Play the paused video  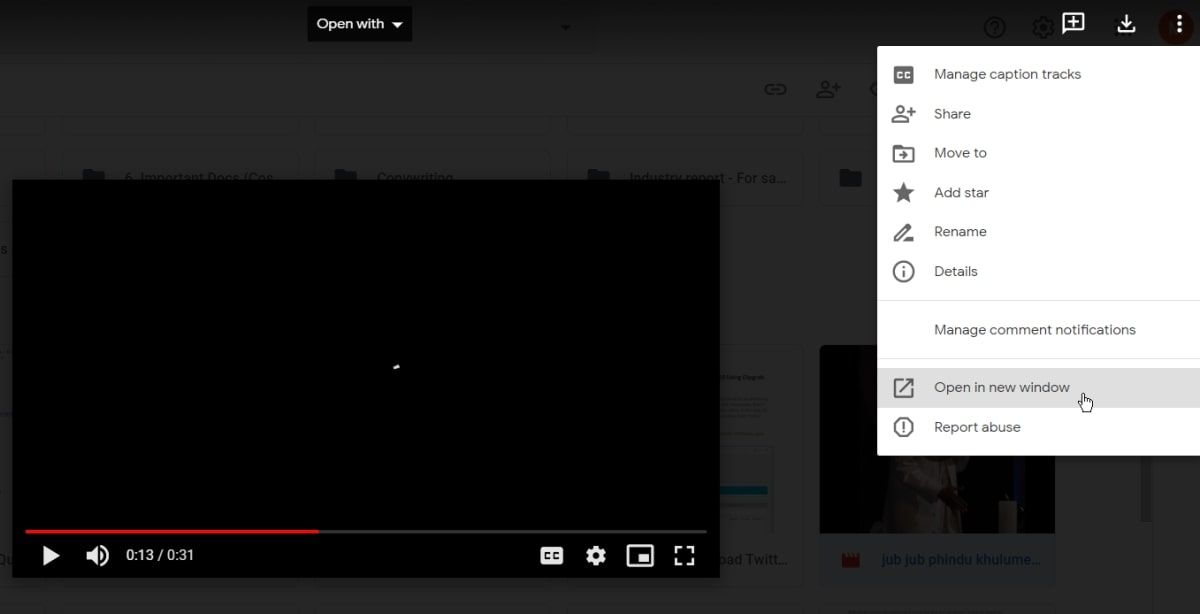(51, 556)
